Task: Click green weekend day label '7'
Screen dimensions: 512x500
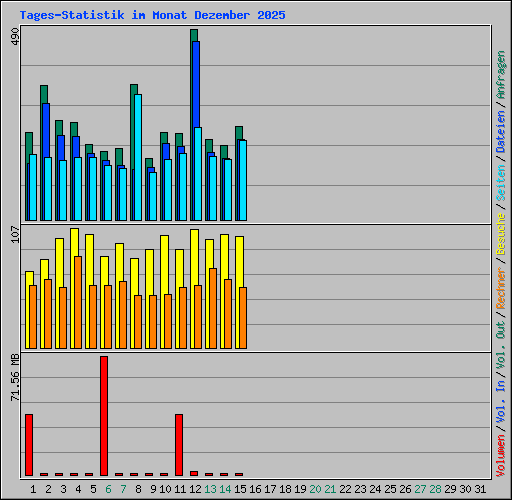Action: pos(123,489)
